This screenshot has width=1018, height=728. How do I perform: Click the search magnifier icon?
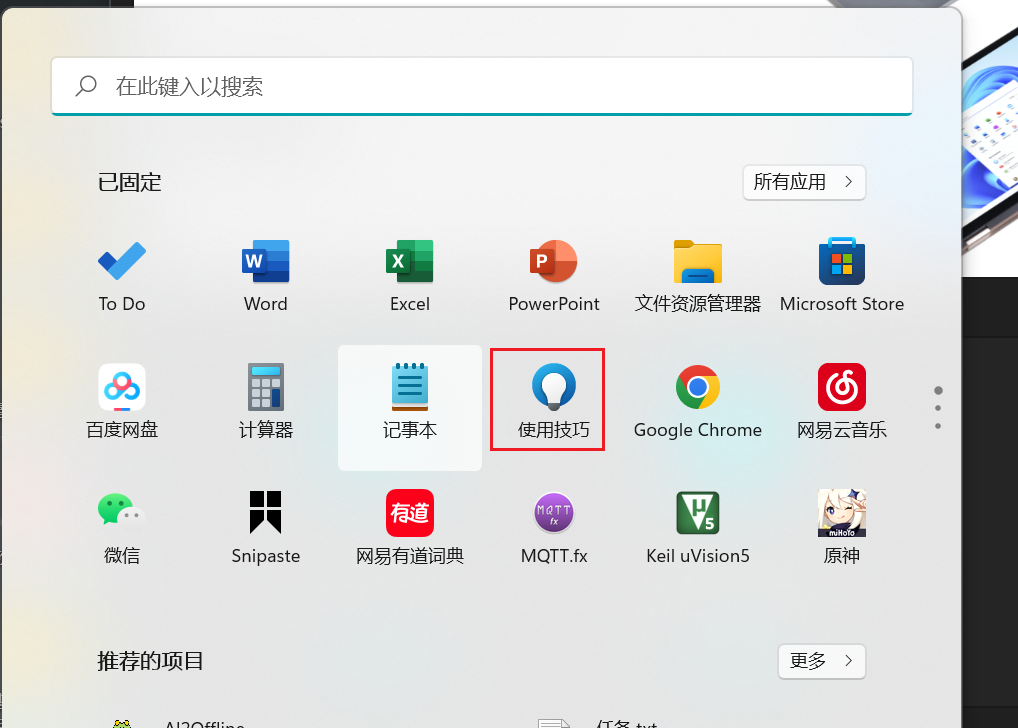86,86
